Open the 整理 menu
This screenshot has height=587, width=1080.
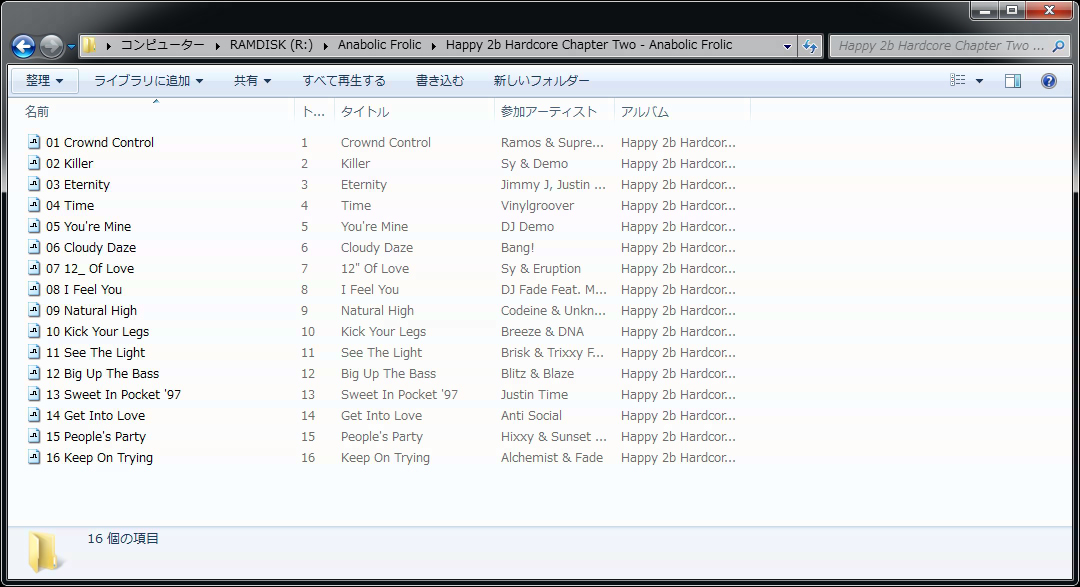[45, 81]
